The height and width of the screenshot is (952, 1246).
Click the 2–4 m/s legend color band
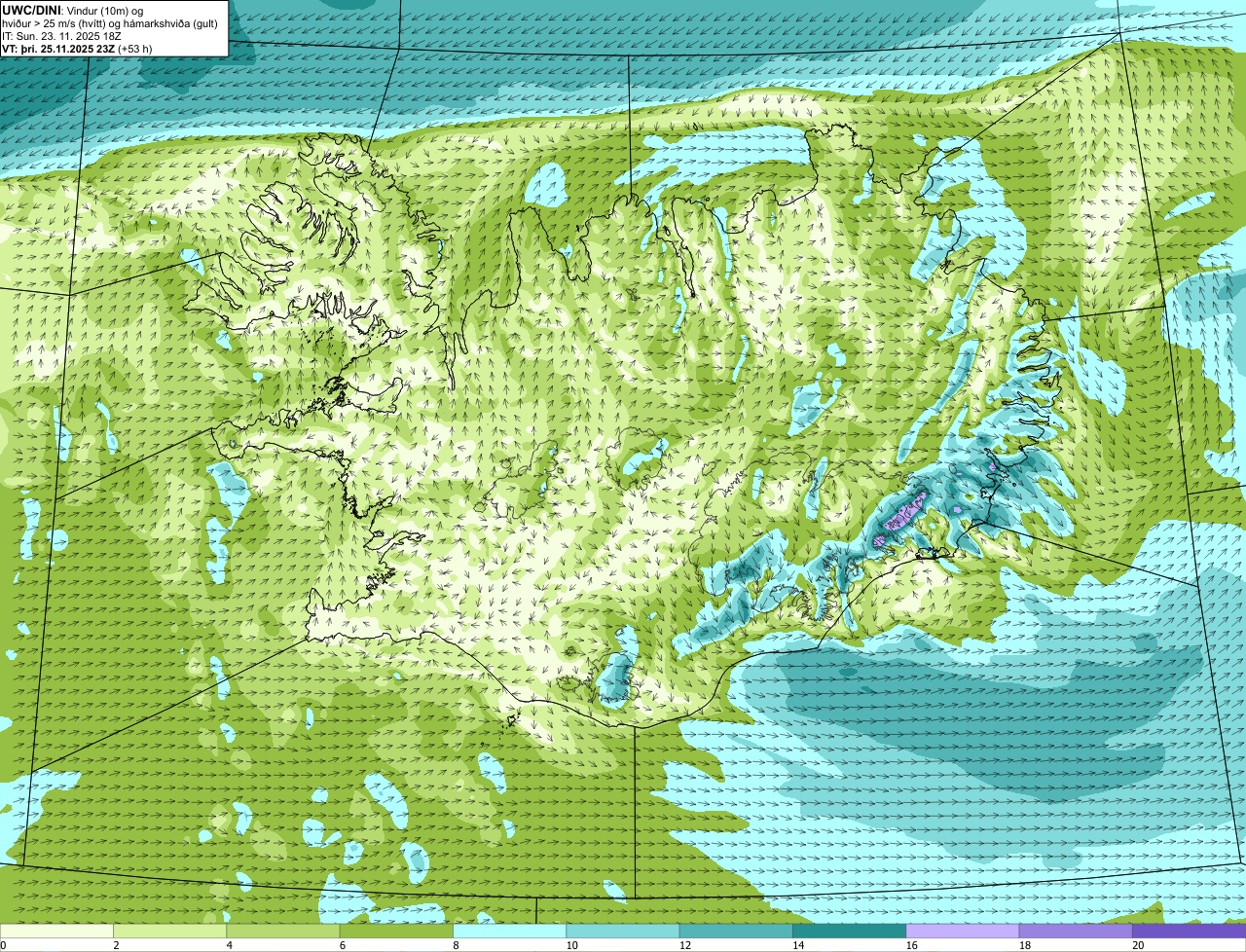tap(169, 931)
